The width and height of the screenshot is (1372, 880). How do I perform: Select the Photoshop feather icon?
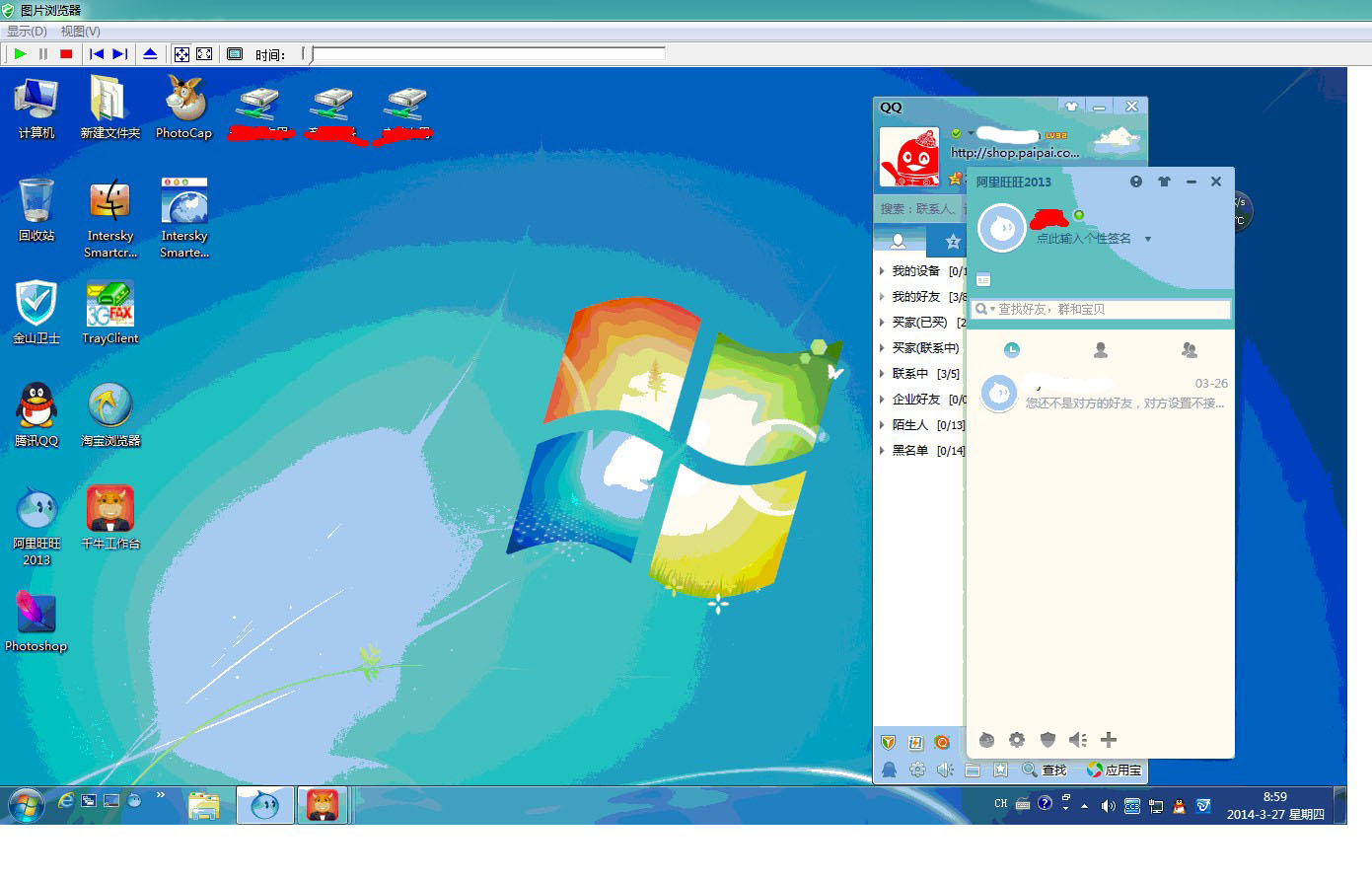36,622
